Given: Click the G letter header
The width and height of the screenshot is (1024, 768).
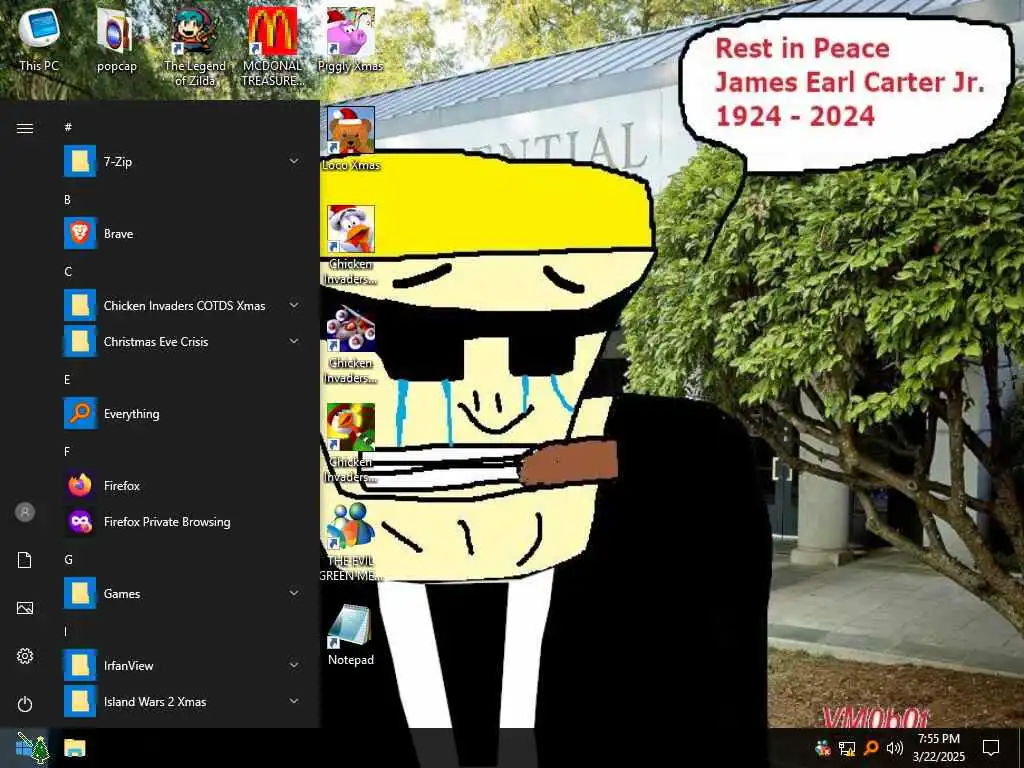Looking at the screenshot, I should click(x=68, y=560).
